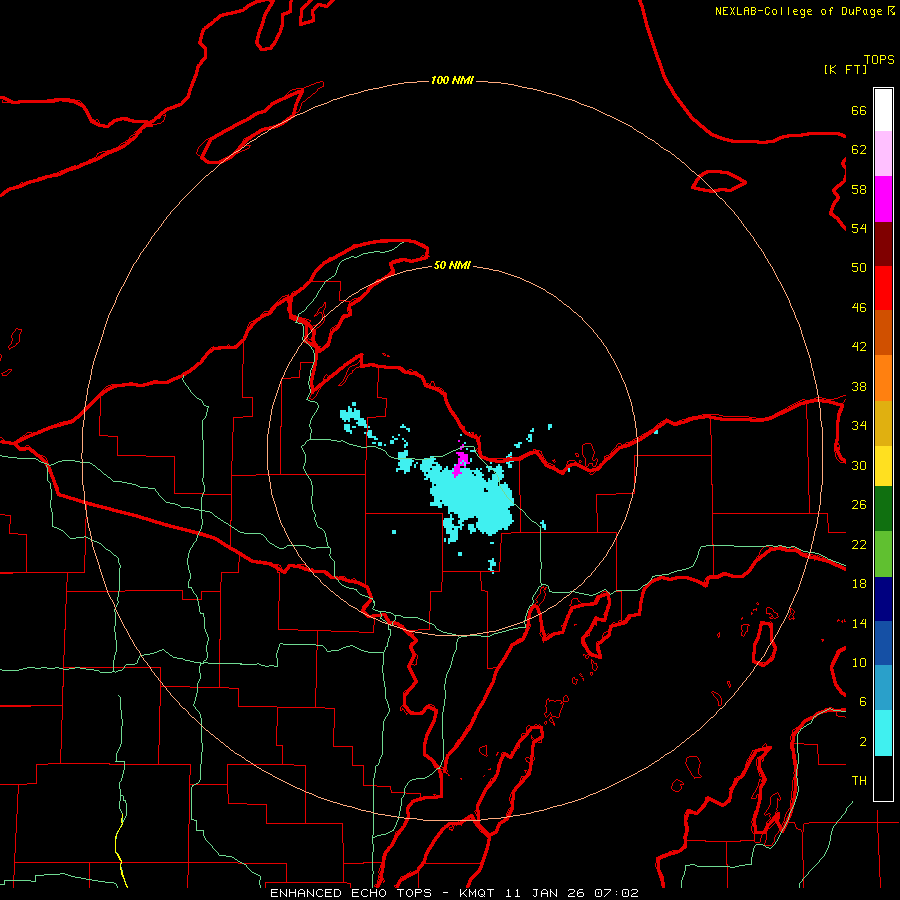900x900 pixels.
Task: Click the cyan legend swatch
Action: tap(883, 733)
